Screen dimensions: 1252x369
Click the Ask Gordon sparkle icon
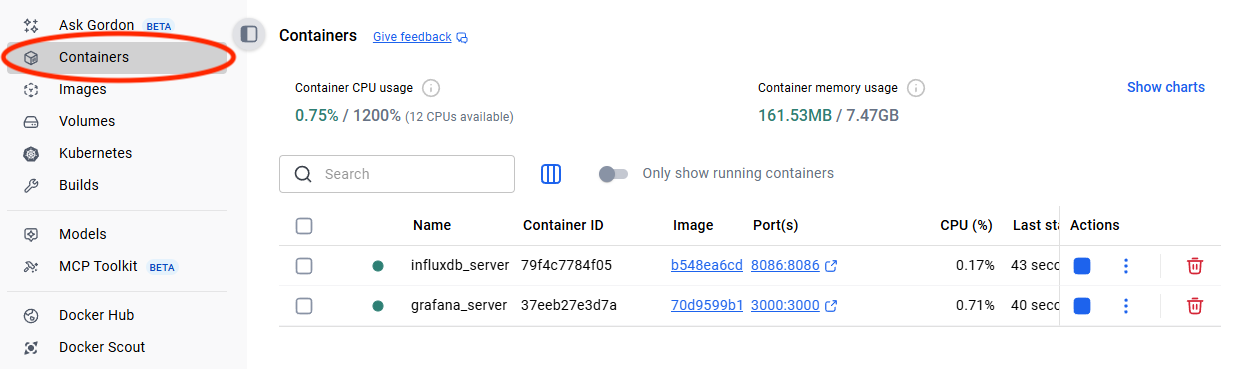click(31, 25)
